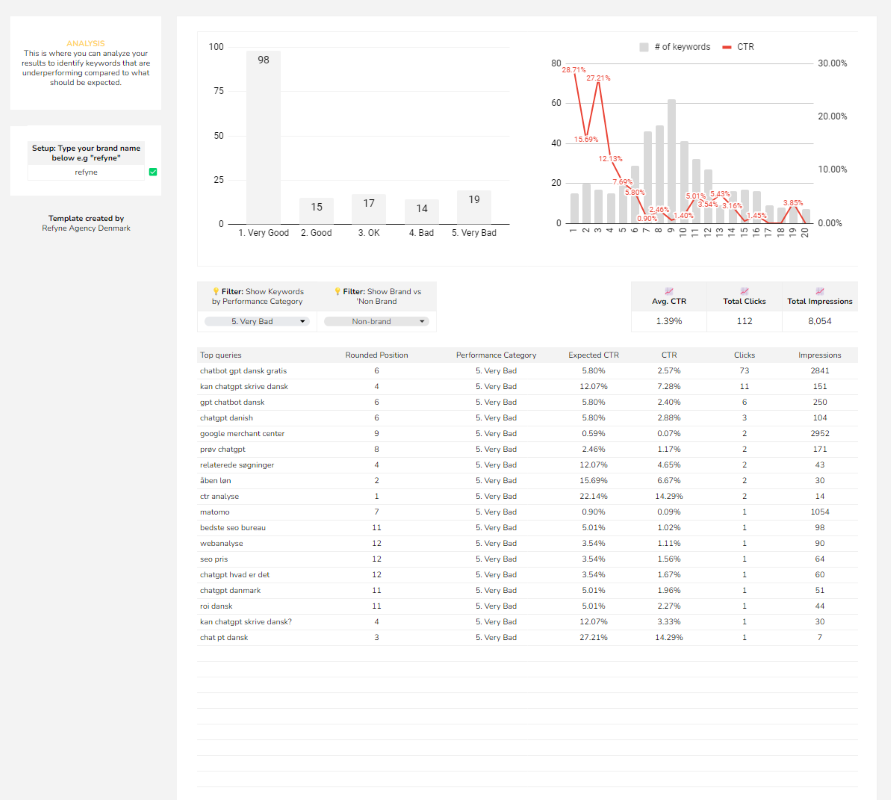Click the query "ctr analyse"
The image size is (891, 800).
pyautogui.click(x=219, y=497)
